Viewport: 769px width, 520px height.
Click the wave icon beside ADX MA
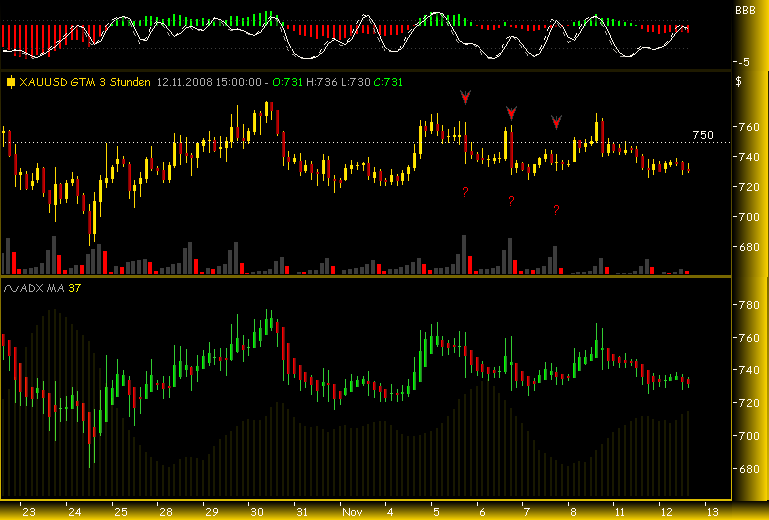click(11, 289)
